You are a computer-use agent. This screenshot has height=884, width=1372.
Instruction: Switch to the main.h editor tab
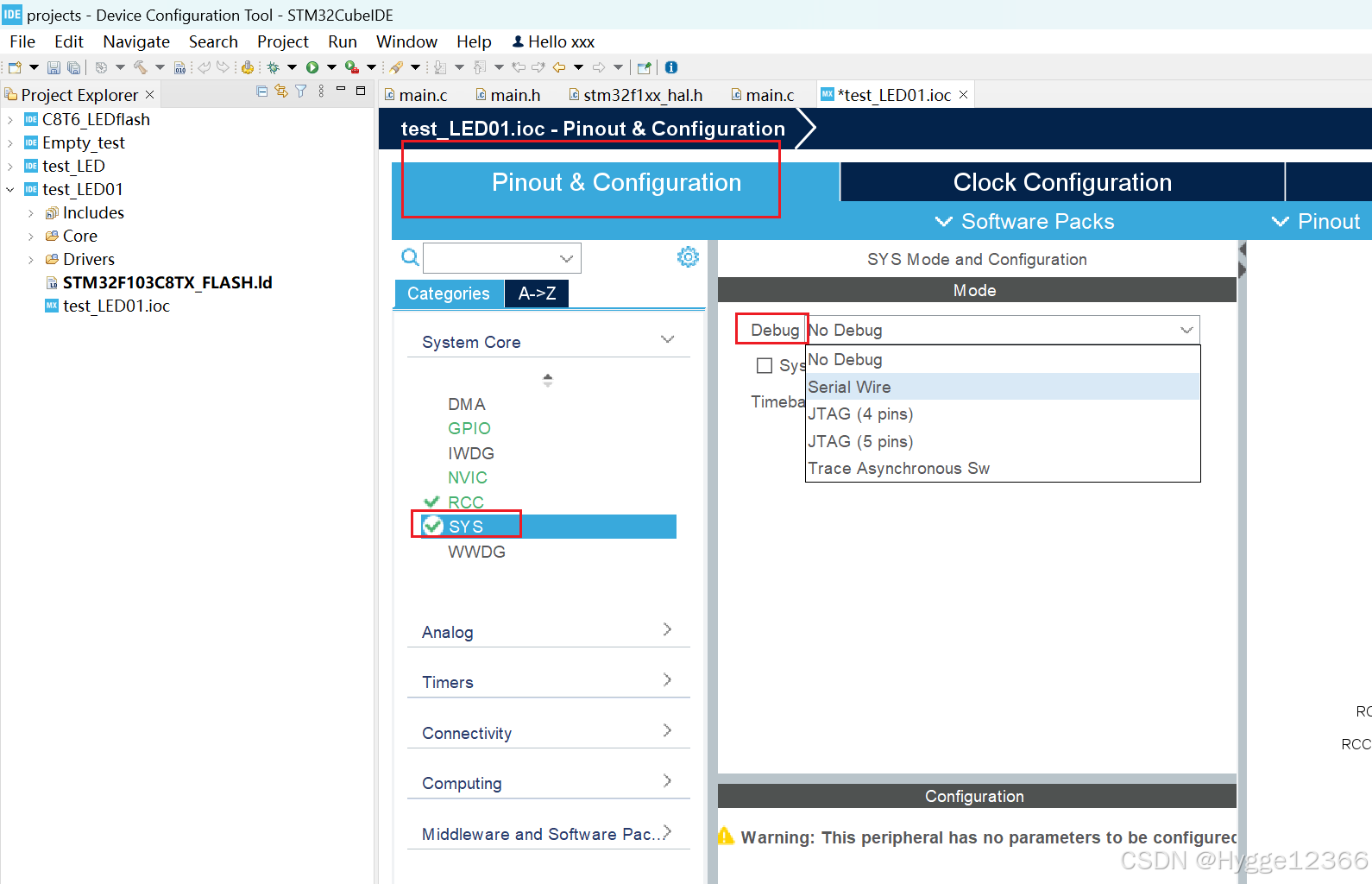[x=508, y=95]
